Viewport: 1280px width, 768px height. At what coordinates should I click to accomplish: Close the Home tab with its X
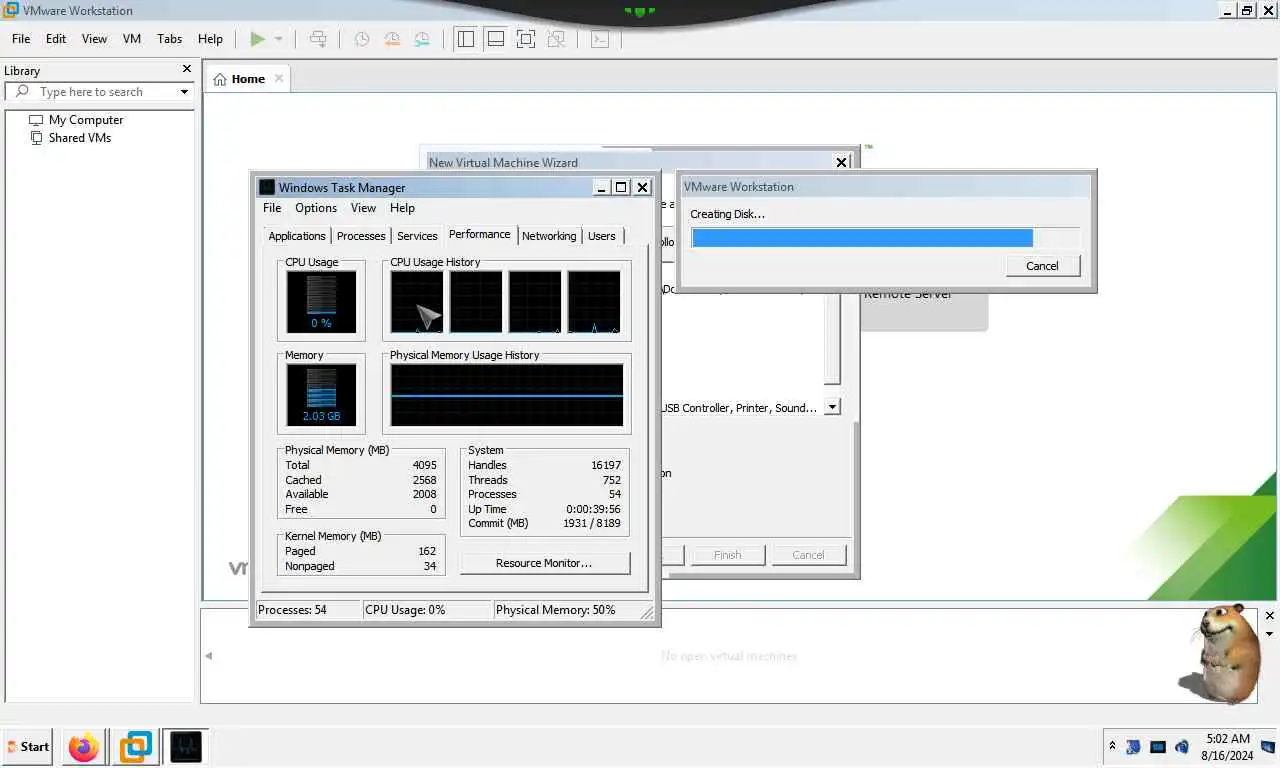click(279, 78)
